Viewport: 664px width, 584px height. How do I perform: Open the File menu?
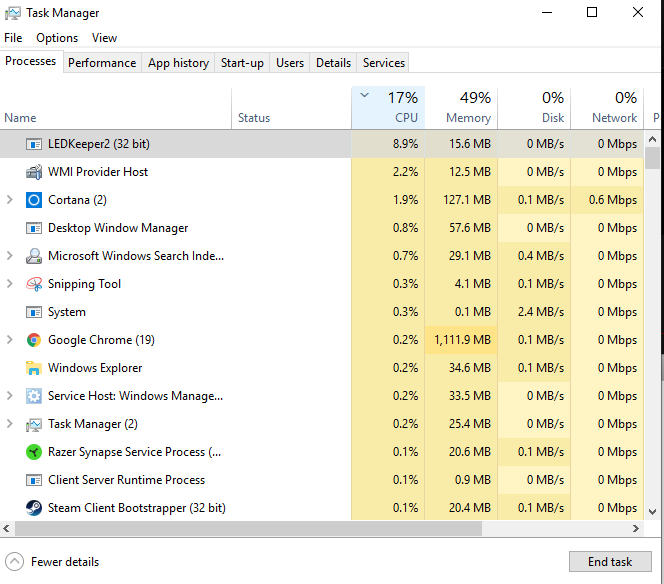point(13,38)
